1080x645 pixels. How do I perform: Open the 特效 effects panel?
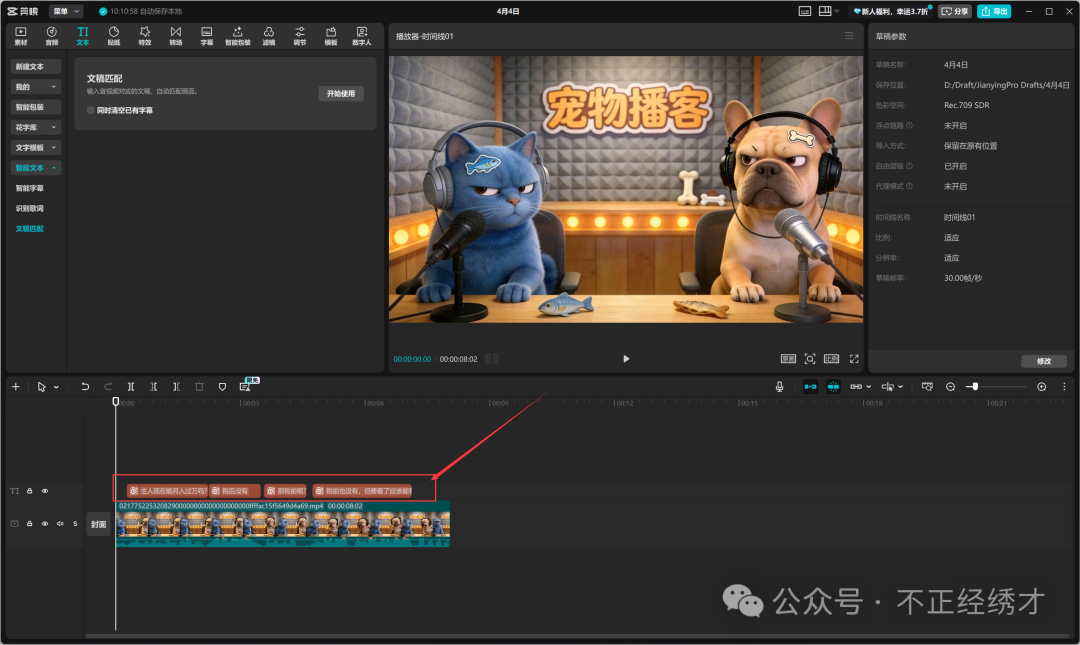coord(145,36)
